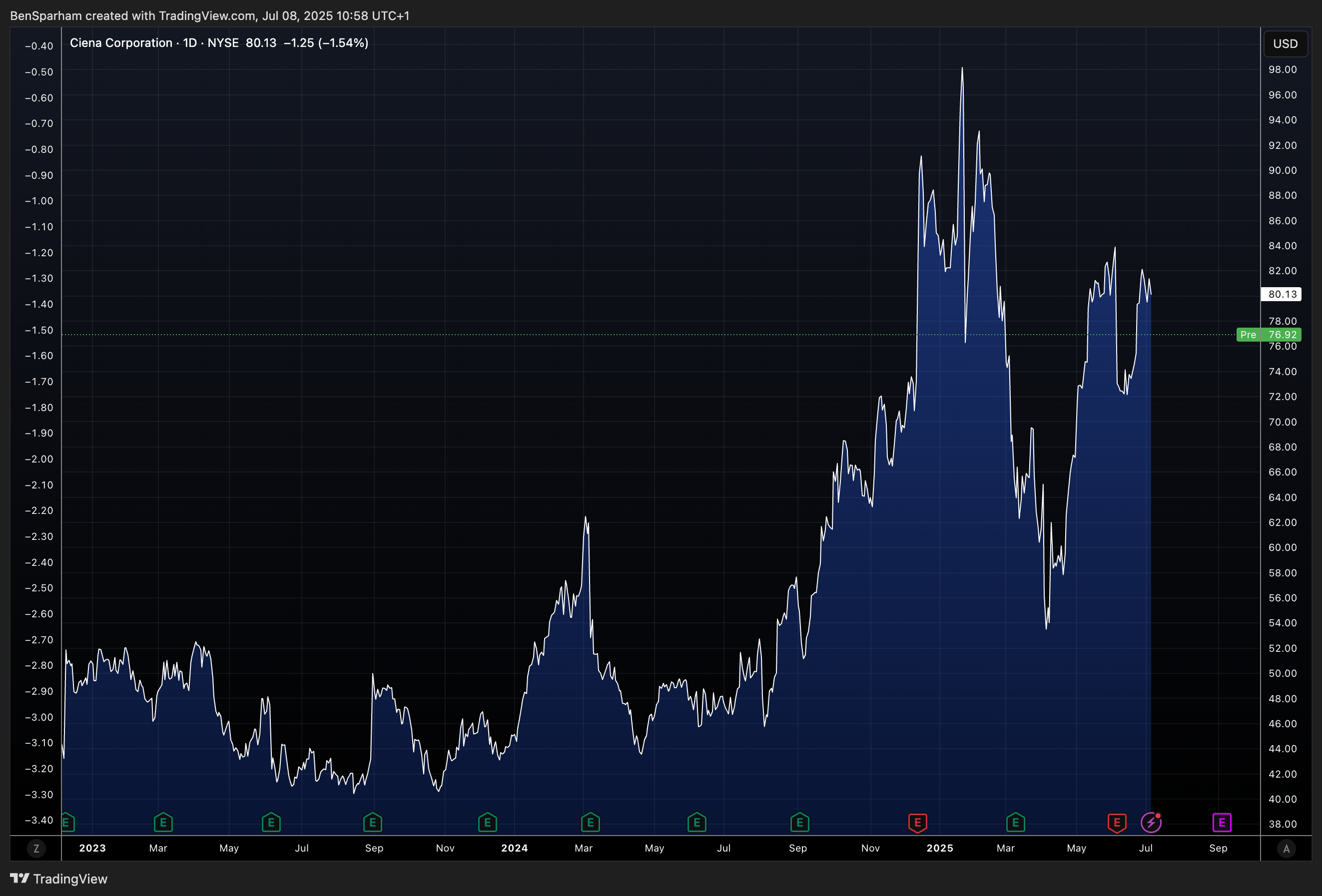Click the green earnings marker just before 2024

point(488,822)
